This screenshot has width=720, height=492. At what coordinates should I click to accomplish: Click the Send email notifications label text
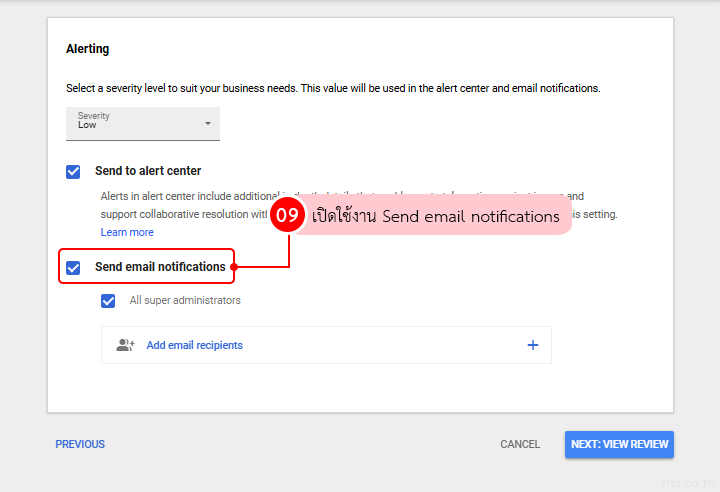tap(160, 267)
